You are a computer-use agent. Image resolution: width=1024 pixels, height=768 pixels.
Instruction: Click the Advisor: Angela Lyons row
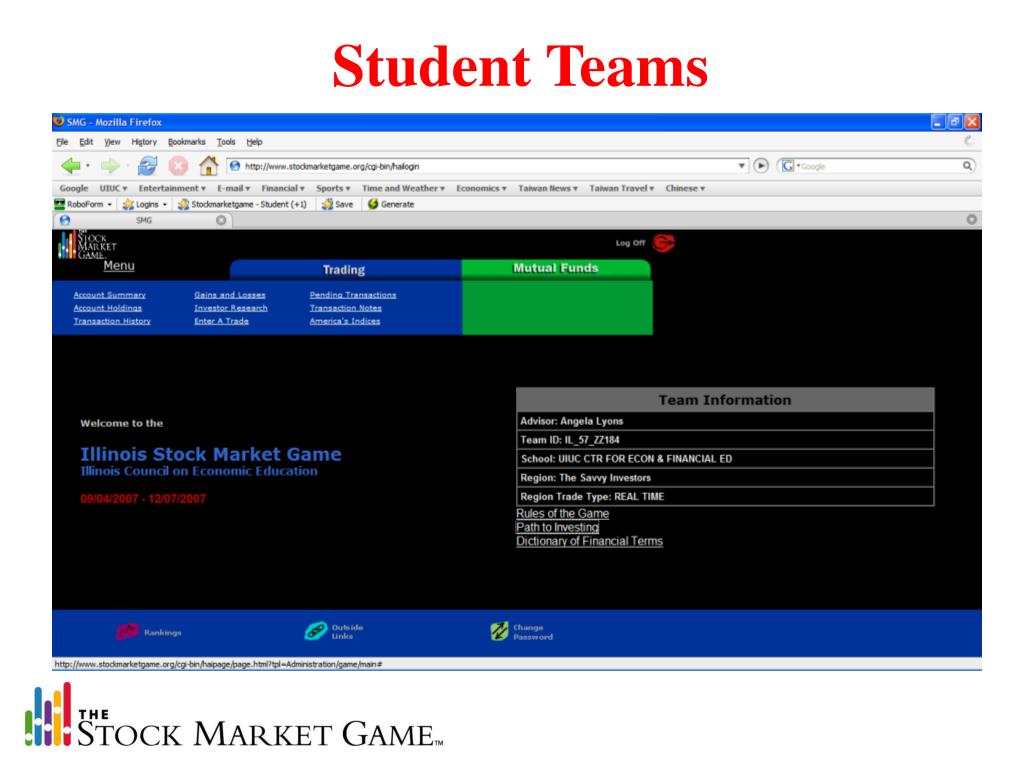pyautogui.click(x=725, y=421)
